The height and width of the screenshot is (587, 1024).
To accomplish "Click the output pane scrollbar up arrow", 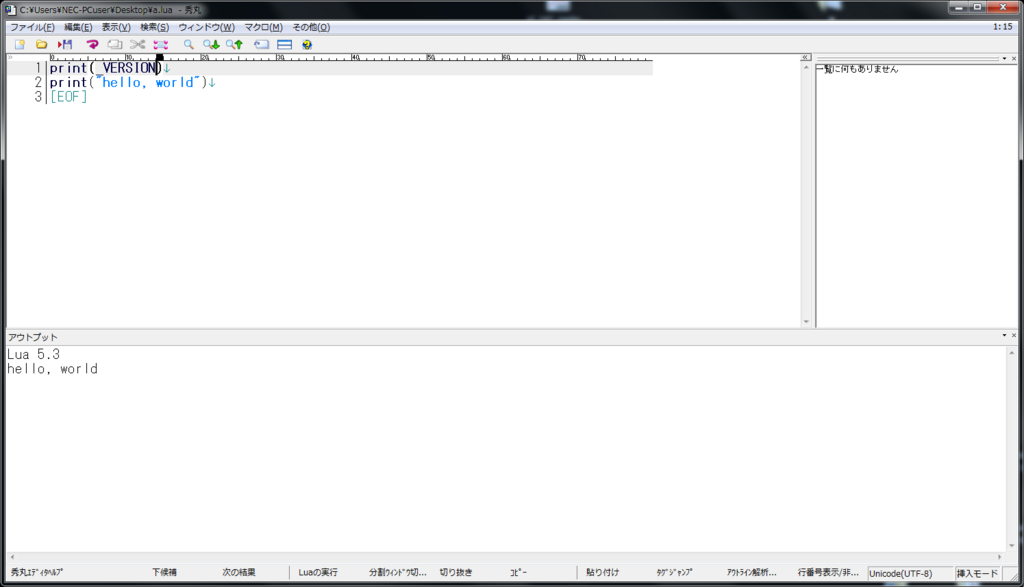I will 1012,353.
